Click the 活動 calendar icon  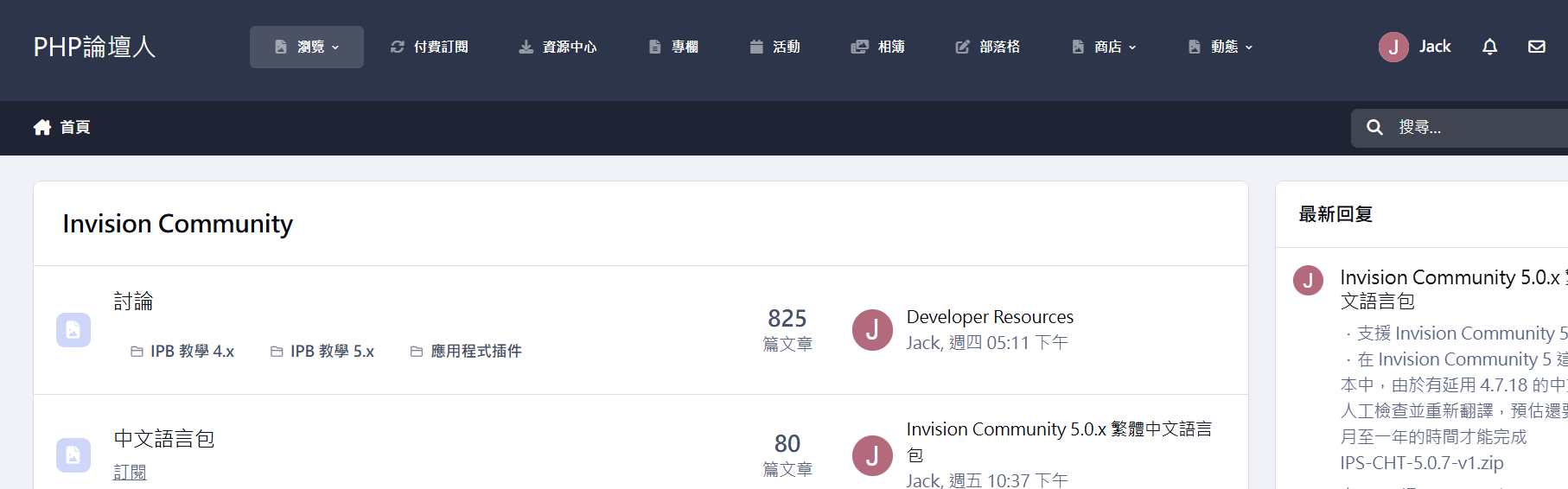click(756, 47)
